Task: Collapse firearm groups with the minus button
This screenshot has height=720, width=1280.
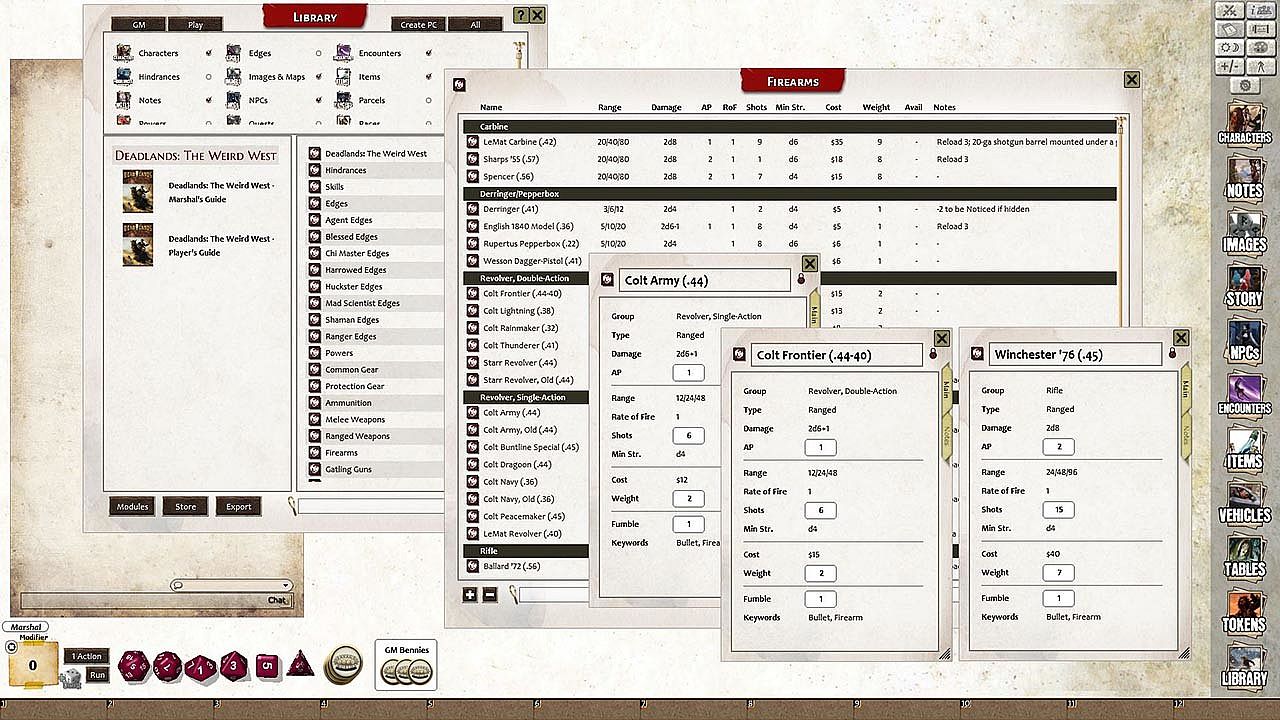Action: point(490,595)
